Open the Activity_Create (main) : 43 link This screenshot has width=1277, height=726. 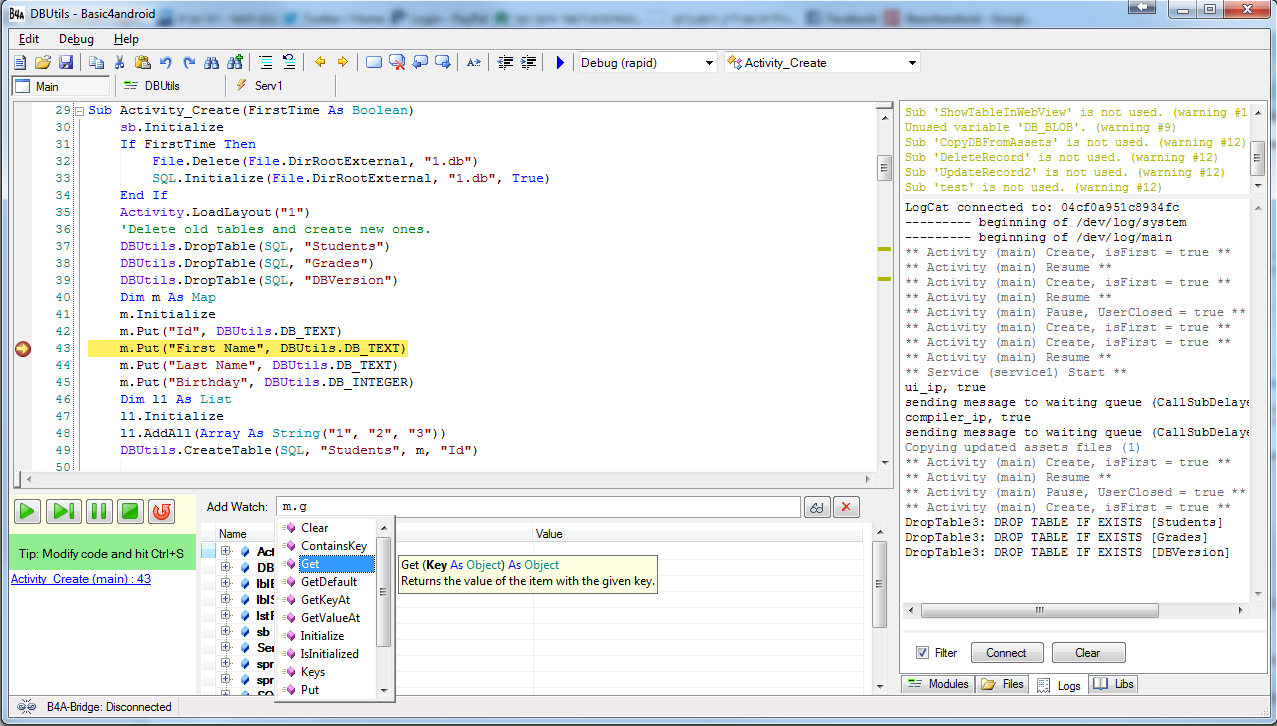[81, 579]
